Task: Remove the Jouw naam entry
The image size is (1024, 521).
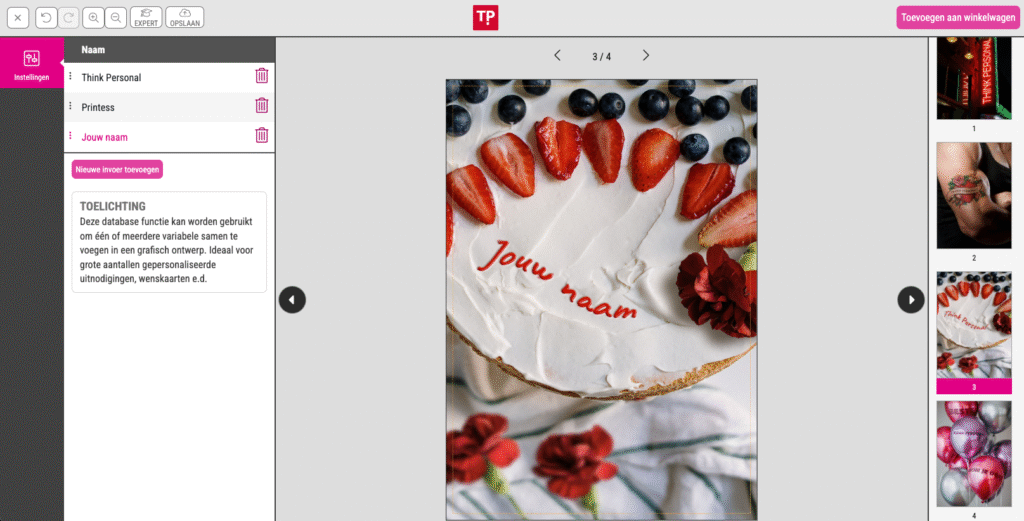Action: pos(261,136)
